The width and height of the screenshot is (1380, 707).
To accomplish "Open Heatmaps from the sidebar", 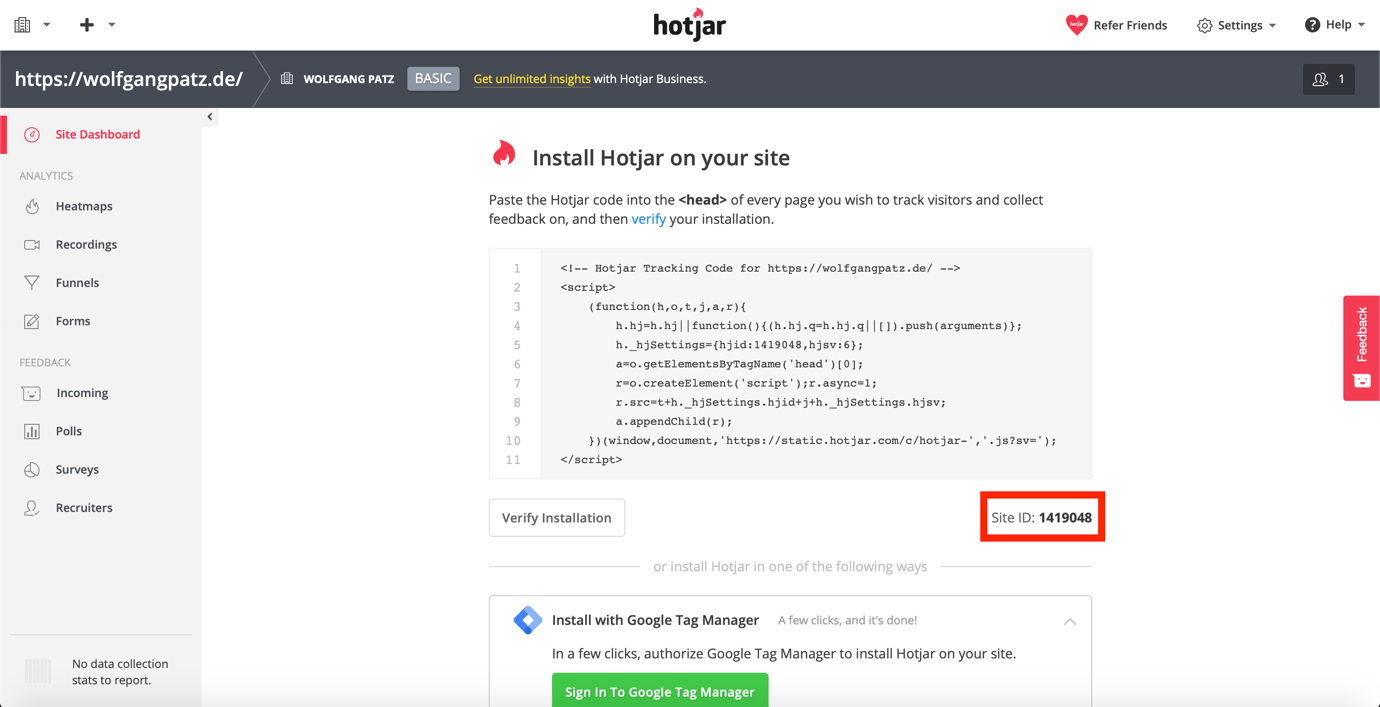I will tap(84, 206).
